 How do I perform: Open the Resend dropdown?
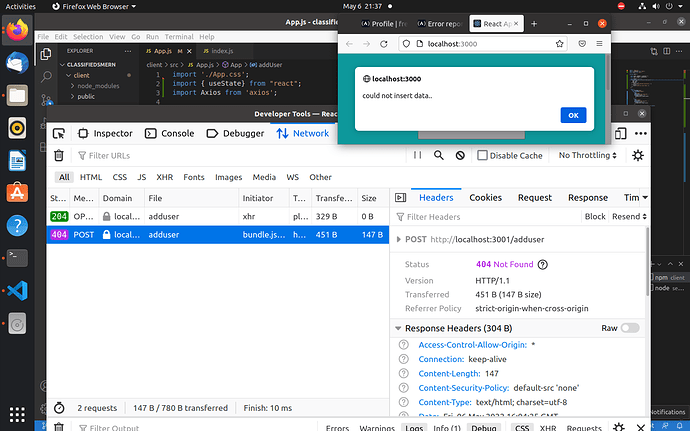(x=629, y=217)
